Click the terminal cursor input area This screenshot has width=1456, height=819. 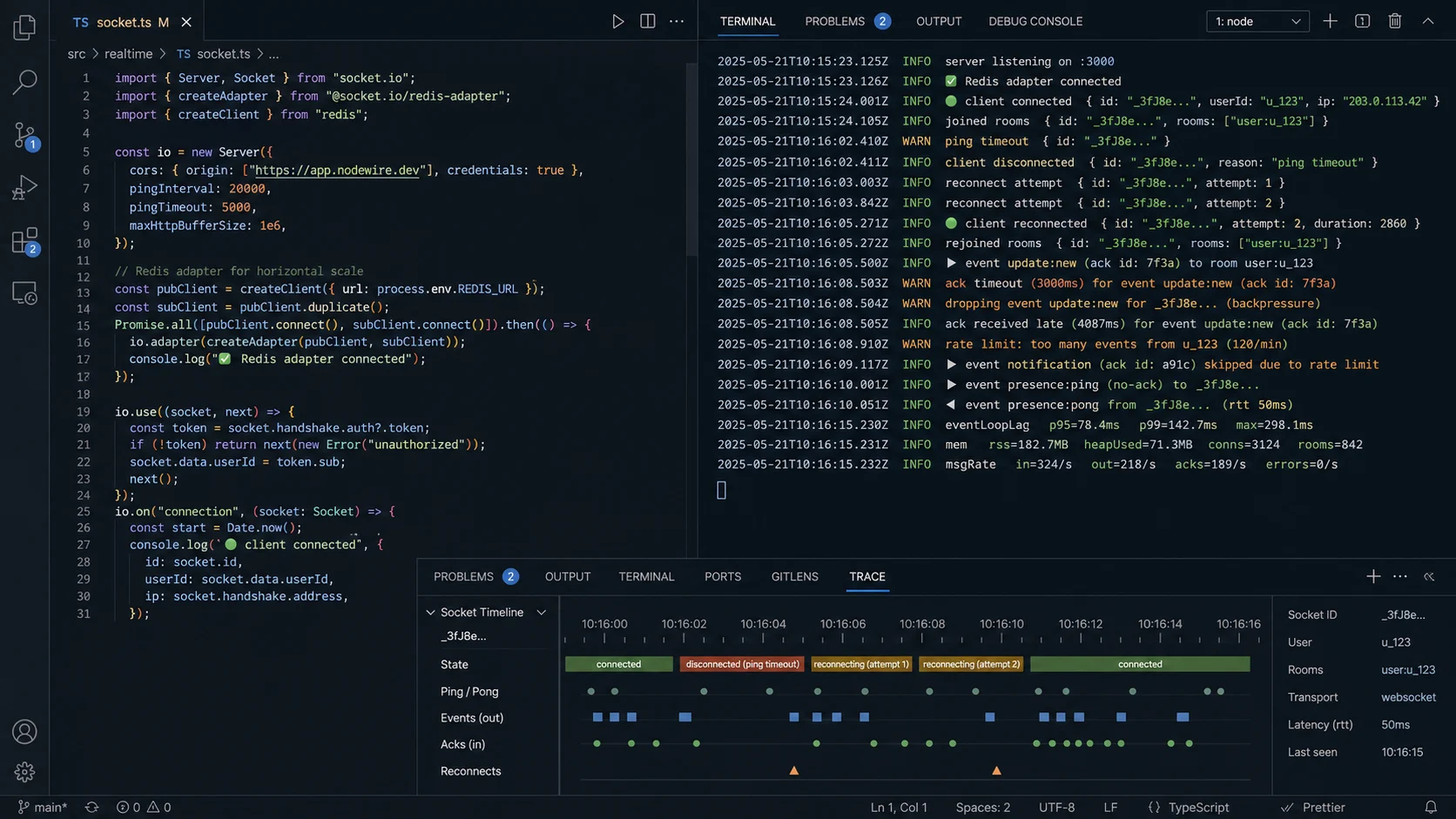pyautogui.click(x=721, y=490)
